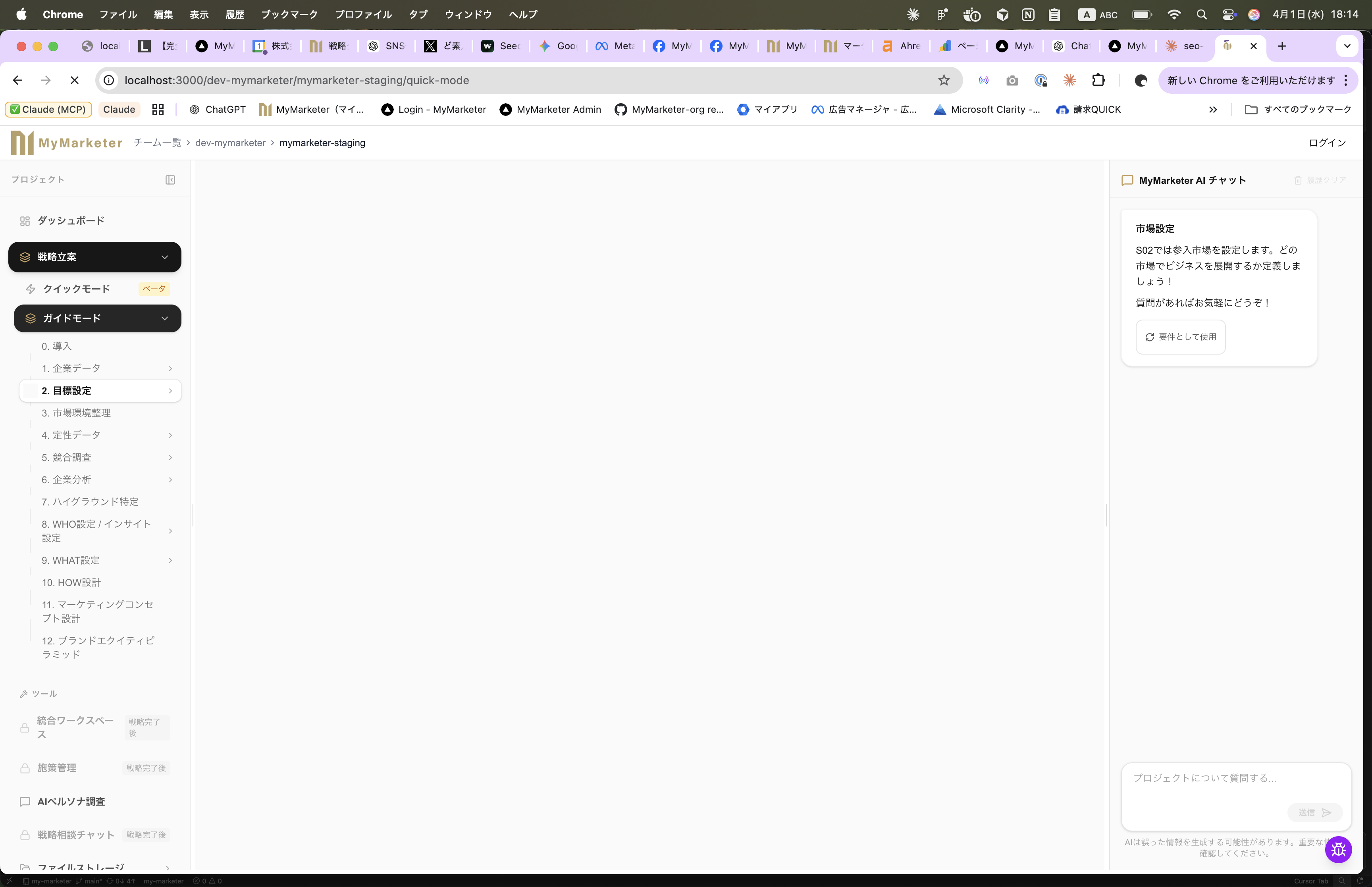Select 7. ハイグラウンド特定 step
This screenshot has width=1372, height=887.
pyautogui.click(x=90, y=502)
